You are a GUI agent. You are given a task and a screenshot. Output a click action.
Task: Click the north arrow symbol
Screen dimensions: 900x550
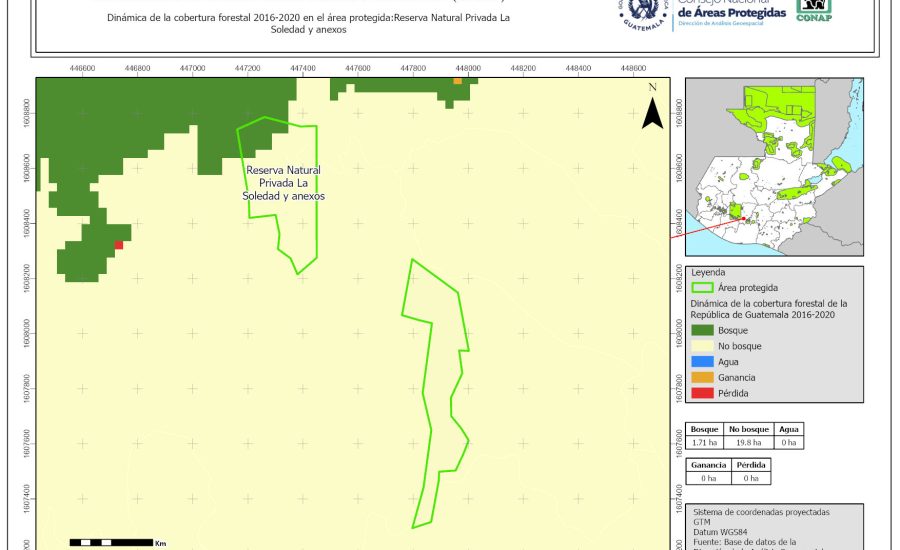[x=652, y=109]
